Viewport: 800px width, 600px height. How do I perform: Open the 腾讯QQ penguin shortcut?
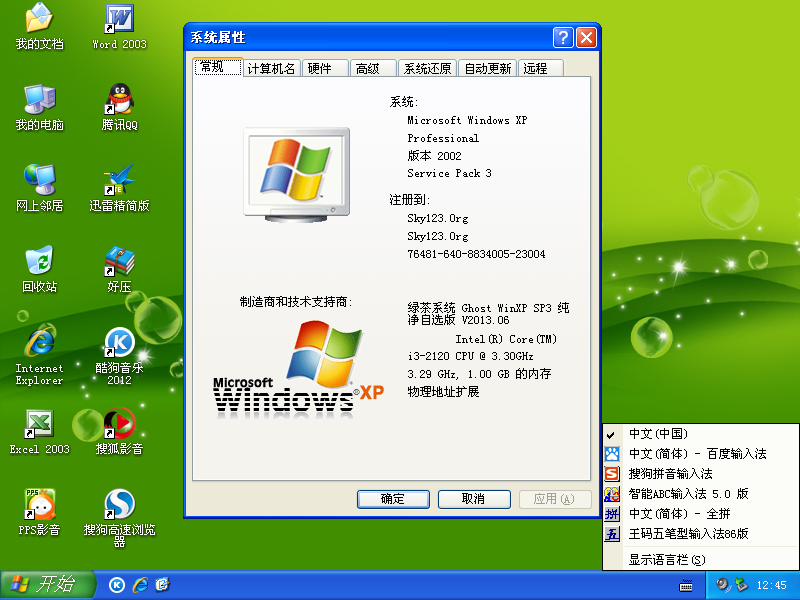point(119,107)
